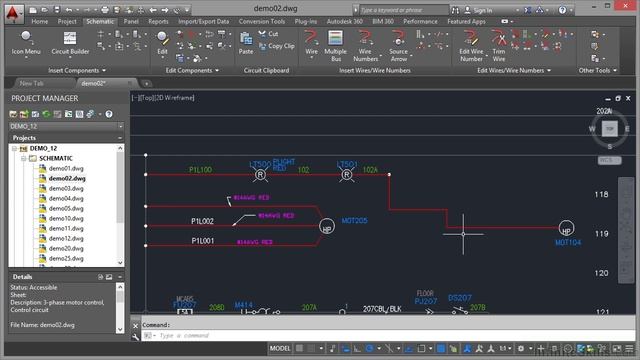Click the command line wrench customize icon
Image resolution: width=640 pixels, height=360 pixels.
coord(136,336)
